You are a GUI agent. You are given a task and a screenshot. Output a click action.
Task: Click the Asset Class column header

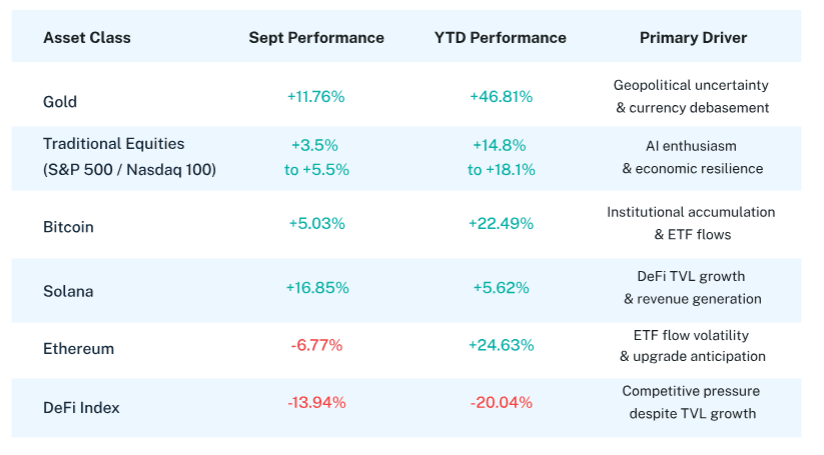87,38
